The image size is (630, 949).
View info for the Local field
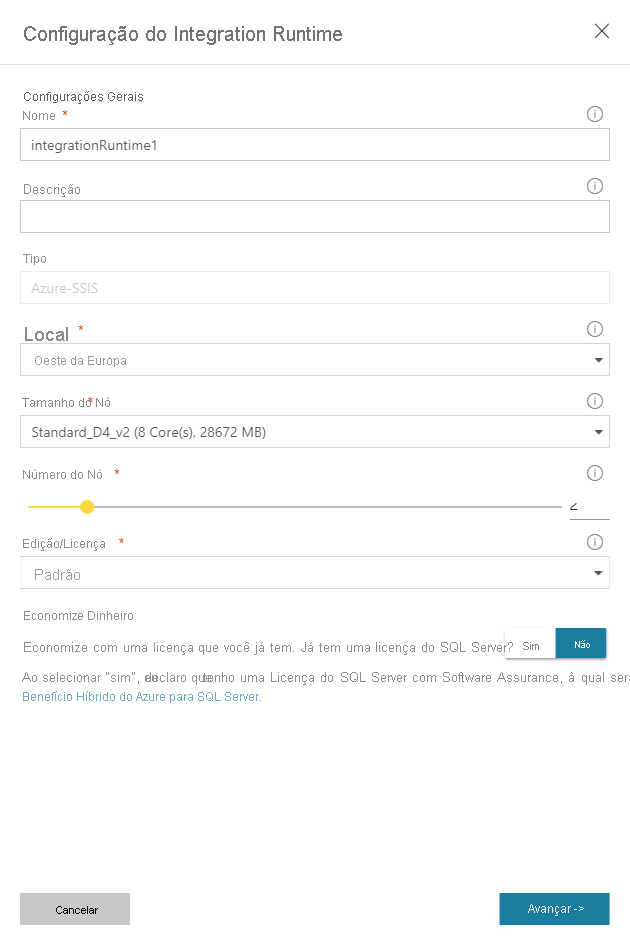pyautogui.click(x=595, y=329)
